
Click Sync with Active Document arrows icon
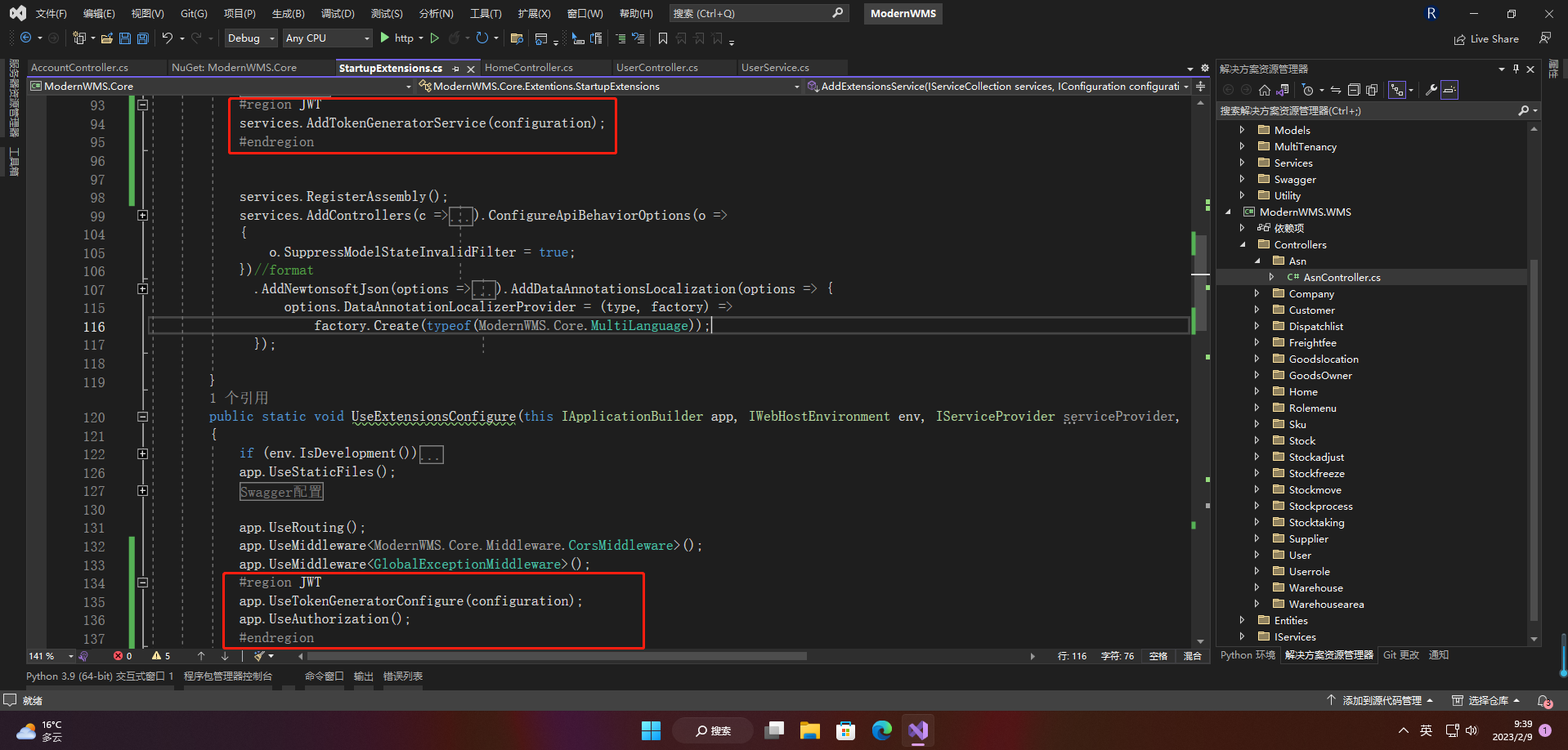[1336, 90]
